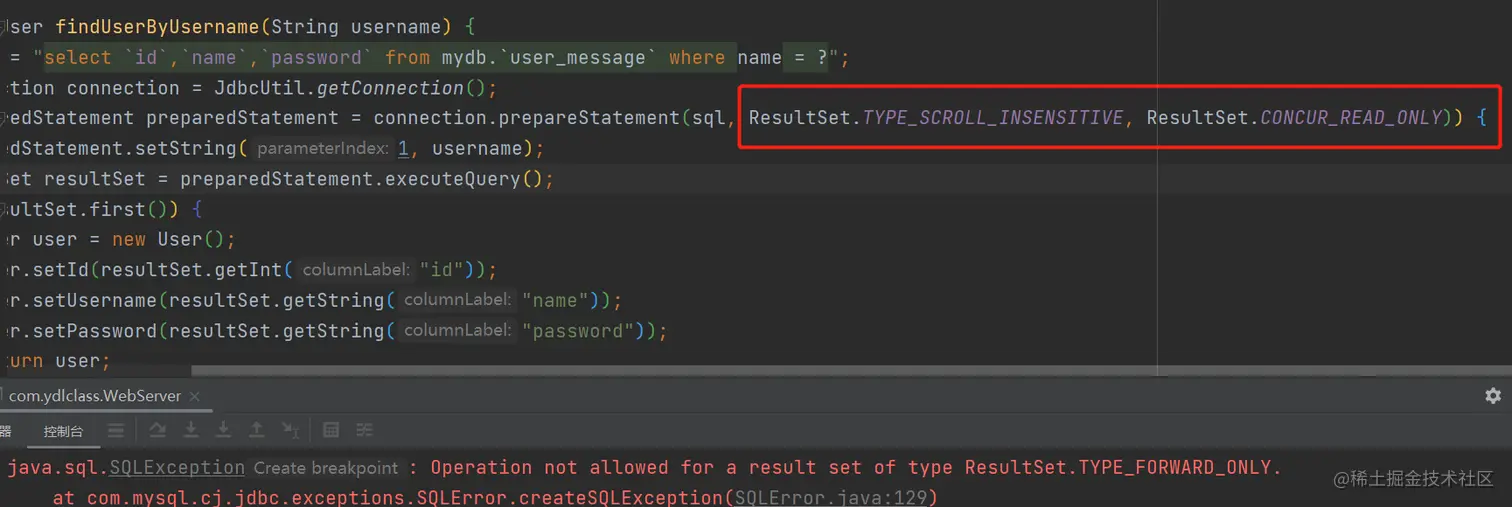This screenshot has height=507, width=1512.
Task: Click the Force Step Into debug icon
Action: click(x=223, y=430)
